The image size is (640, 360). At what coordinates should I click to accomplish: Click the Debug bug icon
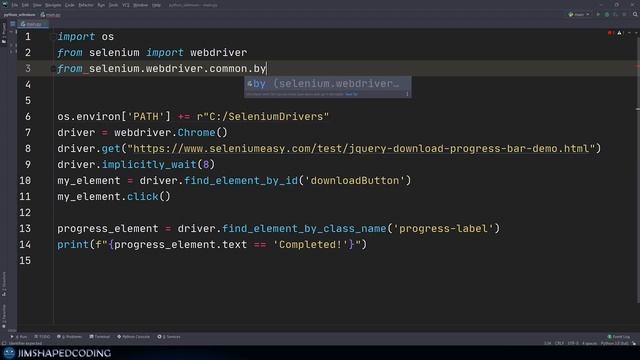(x=607, y=15)
